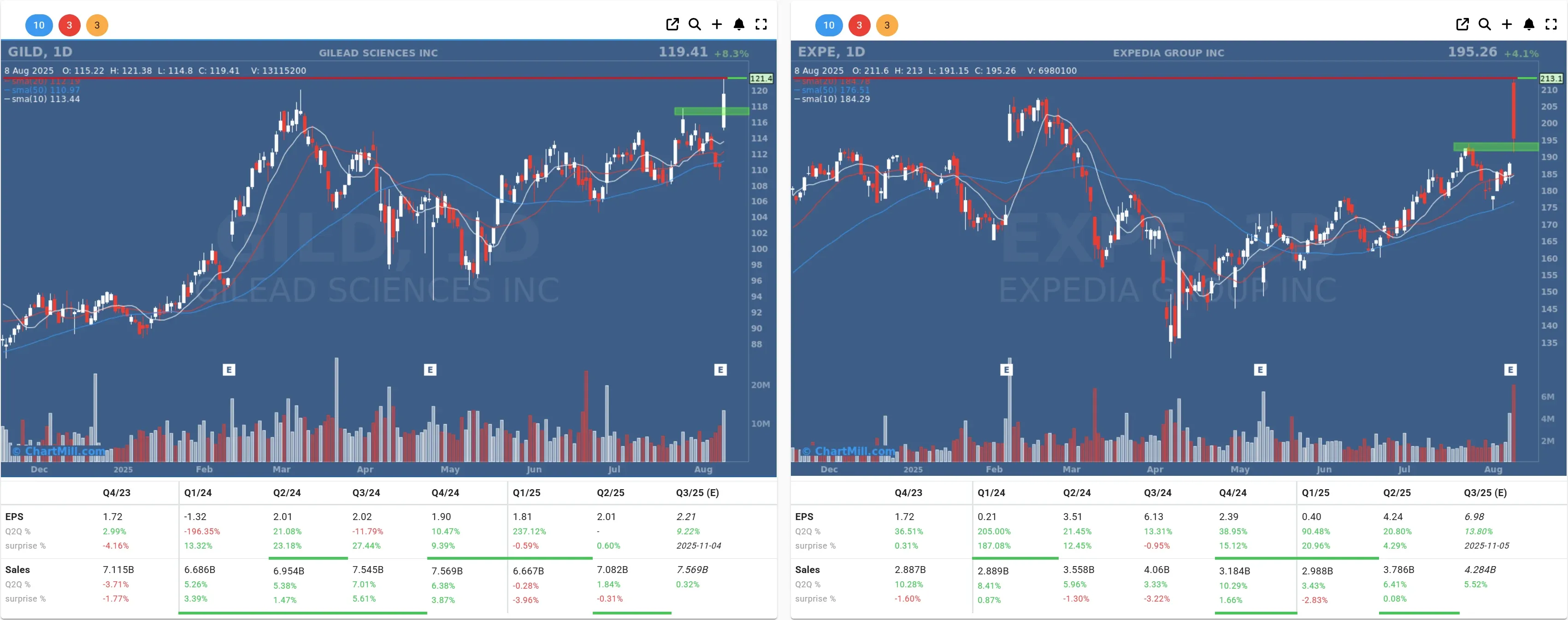Click the ChartMill.com watermark link on GILD chart
Viewport: 1568px width, 620px height.
pos(59,451)
